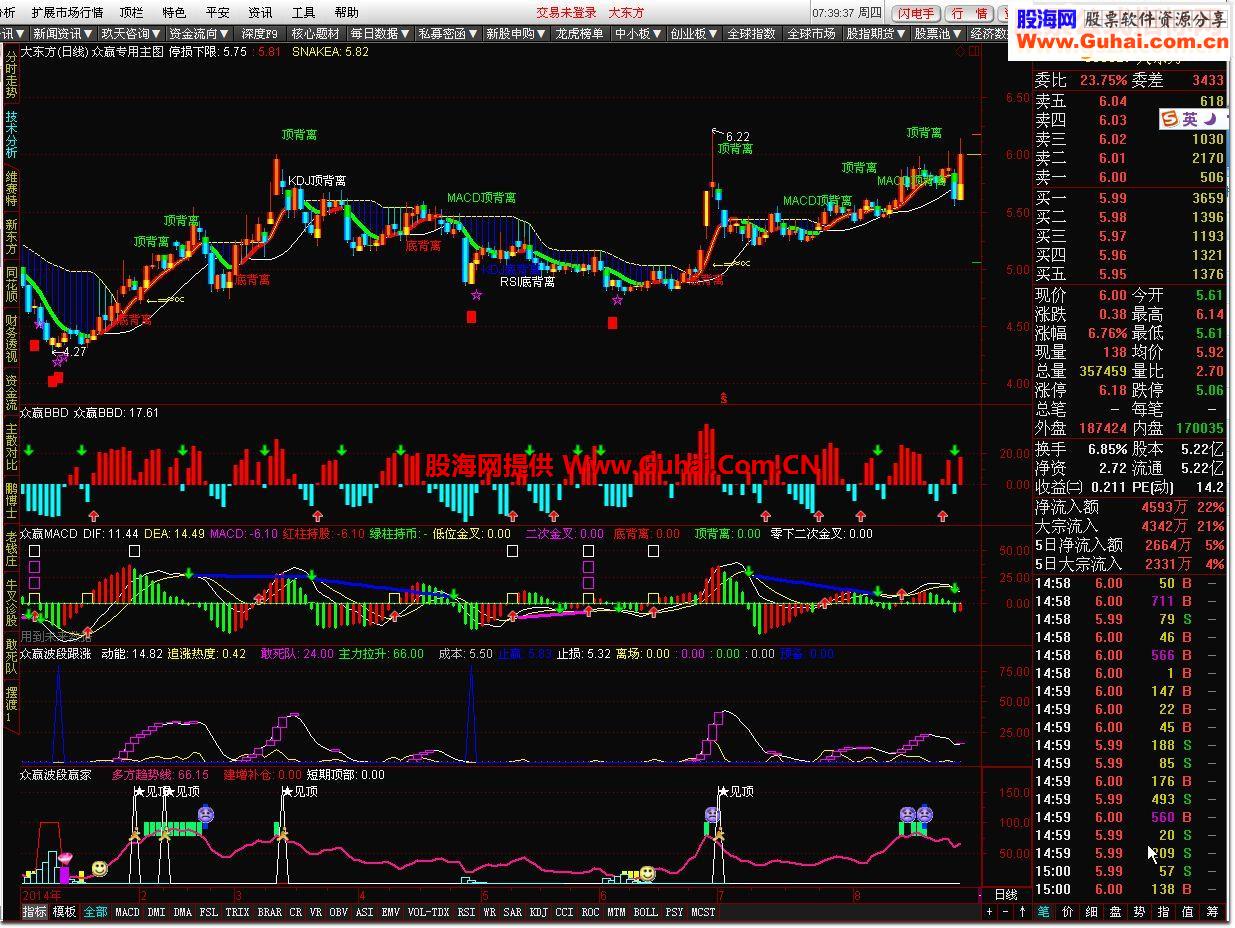The width and height of the screenshot is (1235, 928).
Task: Select the 细 detail tab
Action: (x=1092, y=912)
